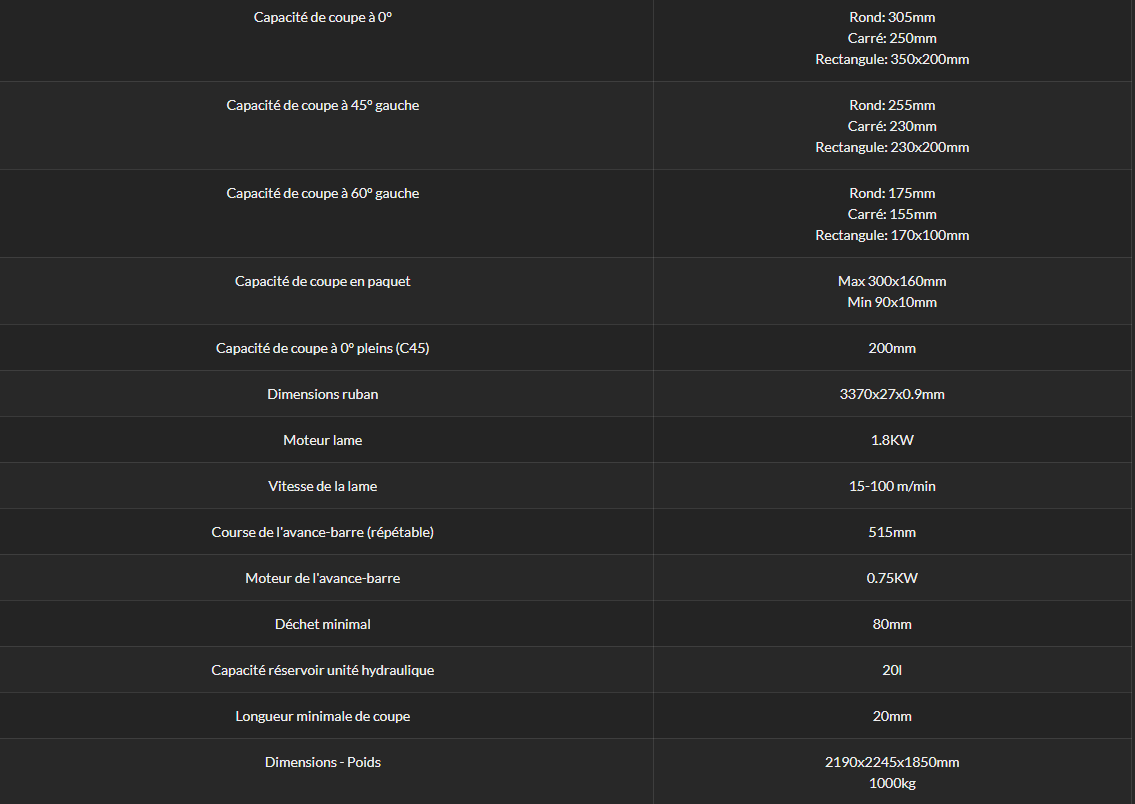This screenshot has width=1135, height=804.
Task: Select the '0.75KW' motor value
Action: [892, 578]
